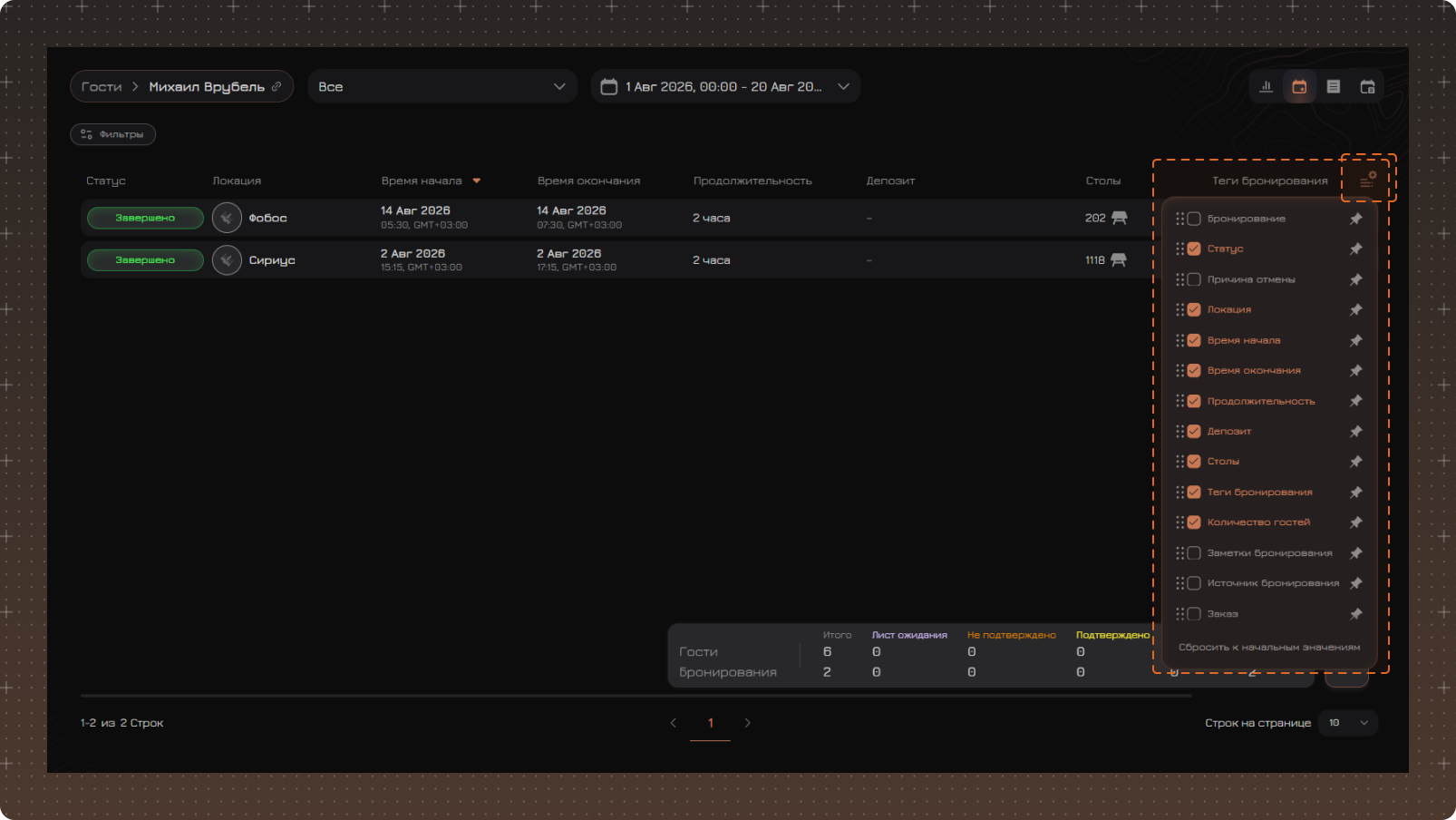
Task: Navigate to Гости in the breadcrumb
Action: pos(102,87)
